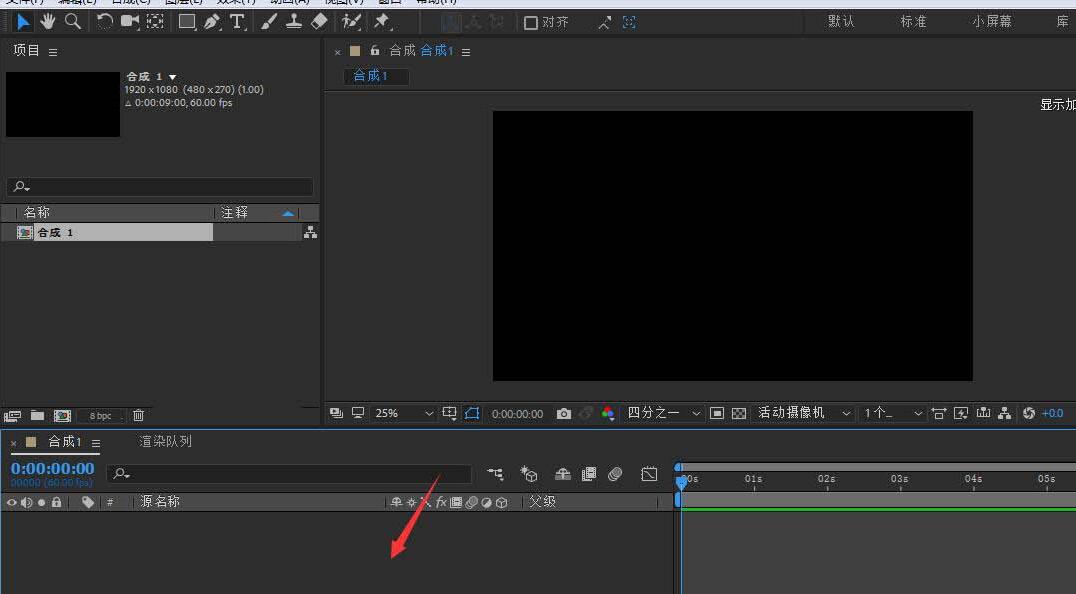The width and height of the screenshot is (1076, 594).
Task: Select the Rotation tool
Action: click(104, 22)
